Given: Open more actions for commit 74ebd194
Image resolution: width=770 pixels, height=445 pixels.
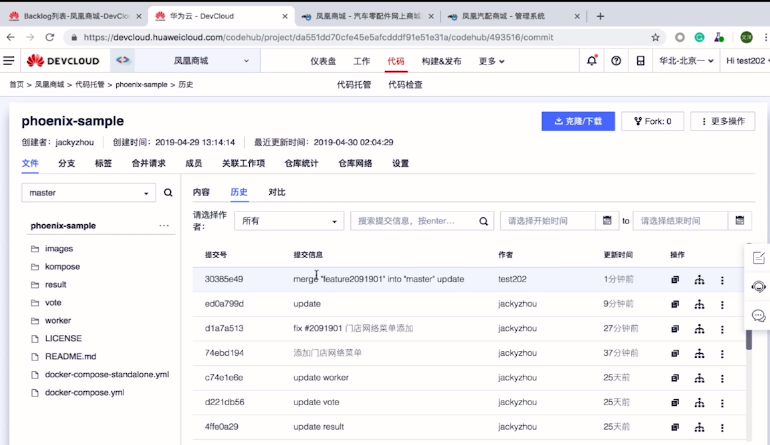Looking at the screenshot, I should pyautogui.click(x=722, y=354).
